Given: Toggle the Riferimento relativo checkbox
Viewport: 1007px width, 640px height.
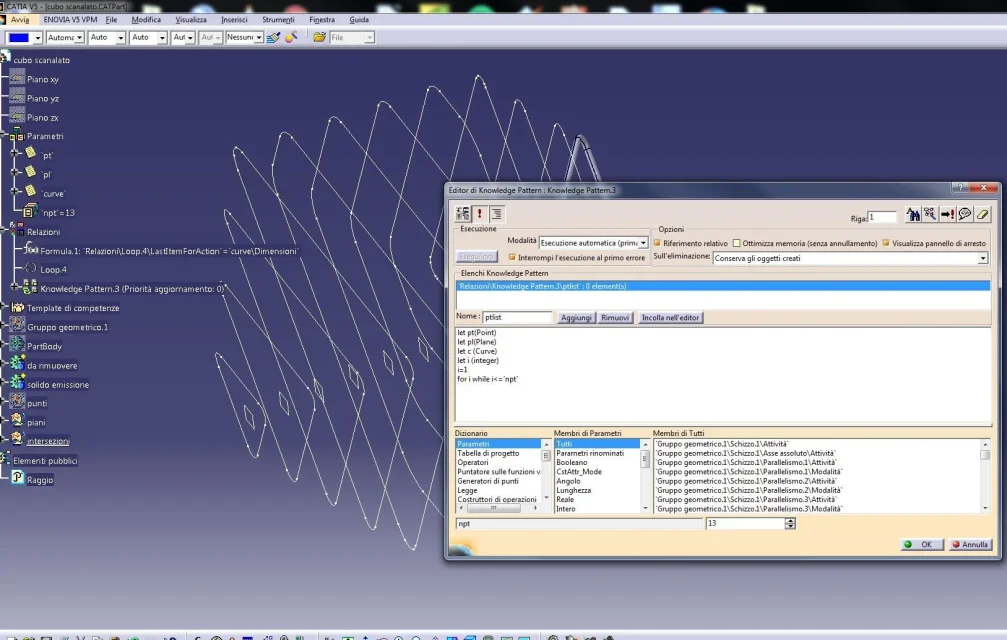Looking at the screenshot, I should pos(657,243).
